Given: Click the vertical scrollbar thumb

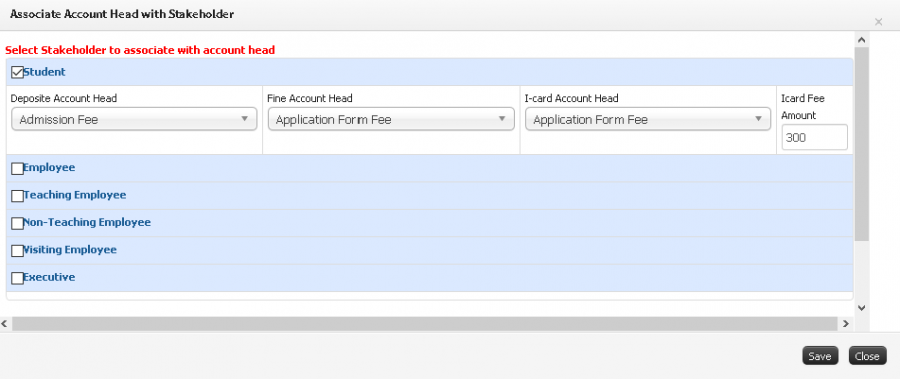Looking at the screenshot, I should (x=861, y=144).
